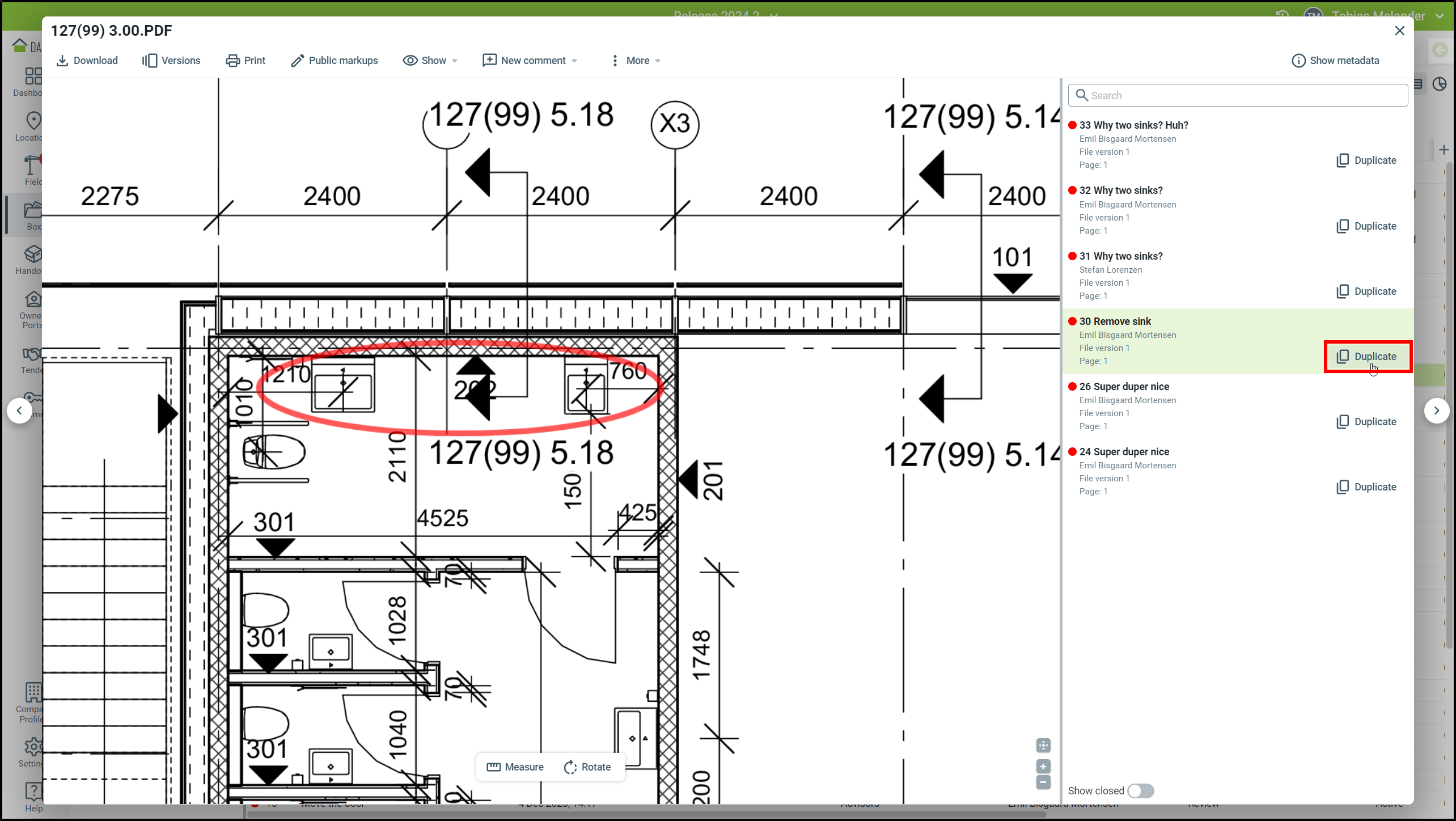Screen dimensions: 1456x821
Task: Click the fit-to-view recenter icon
Action: 1043,746
